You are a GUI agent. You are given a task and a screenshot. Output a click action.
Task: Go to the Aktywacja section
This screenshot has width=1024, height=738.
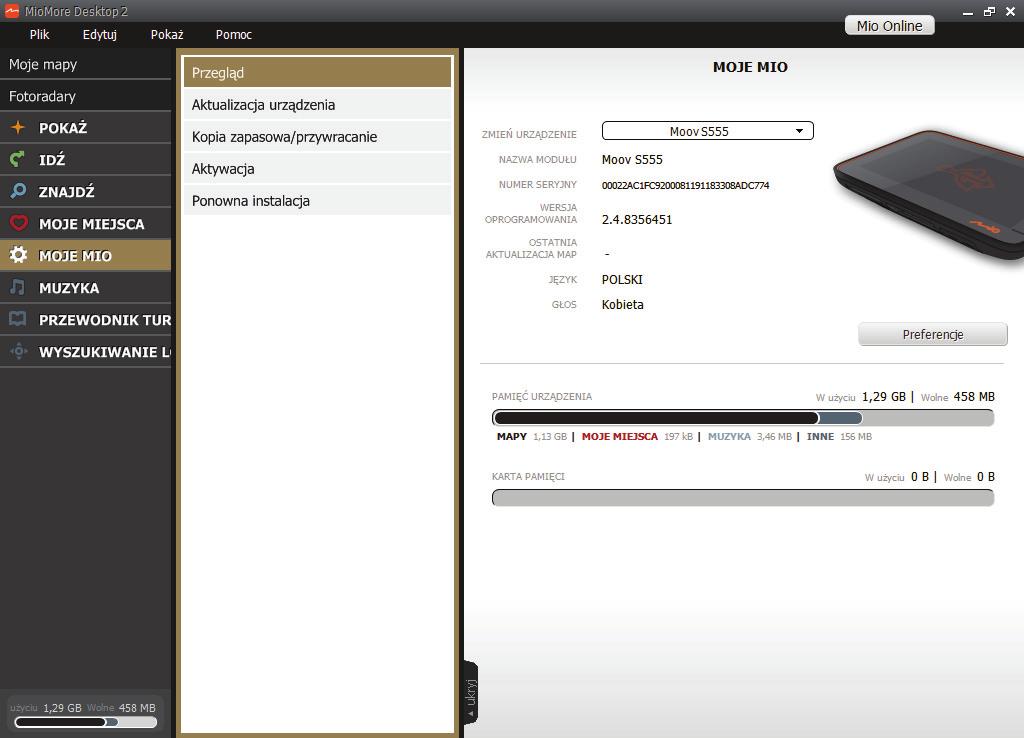pyautogui.click(x=317, y=168)
